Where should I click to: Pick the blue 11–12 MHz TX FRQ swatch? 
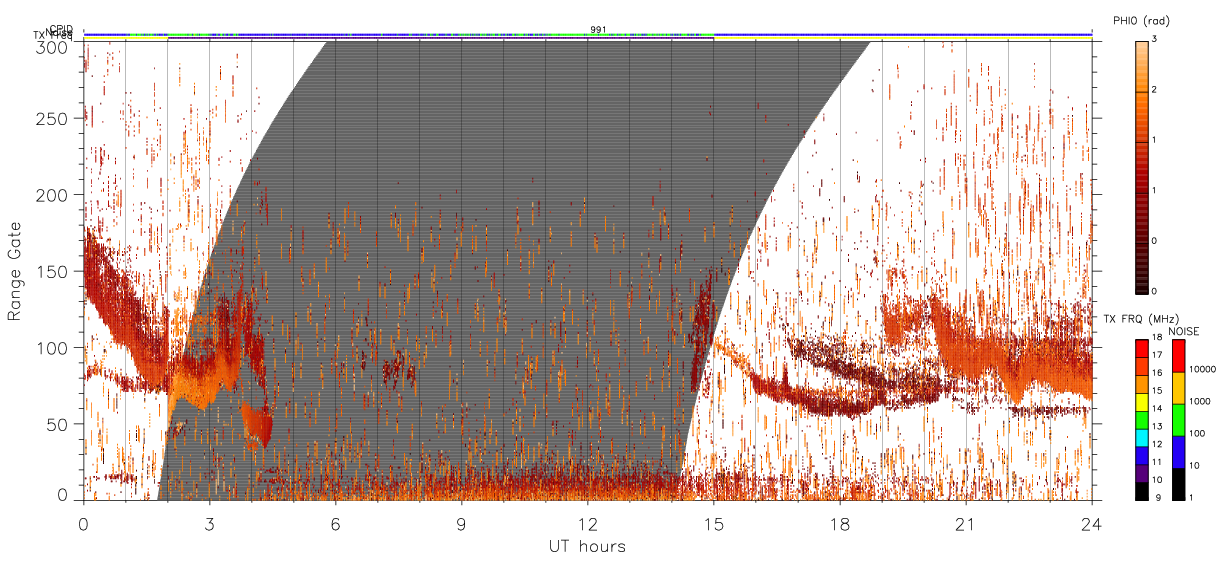tap(1141, 454)
